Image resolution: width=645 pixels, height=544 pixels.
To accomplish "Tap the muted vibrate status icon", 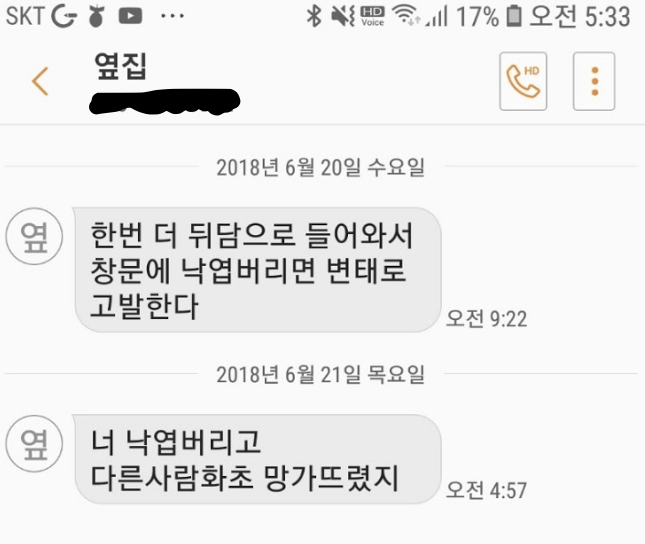I will coord(343,16).
